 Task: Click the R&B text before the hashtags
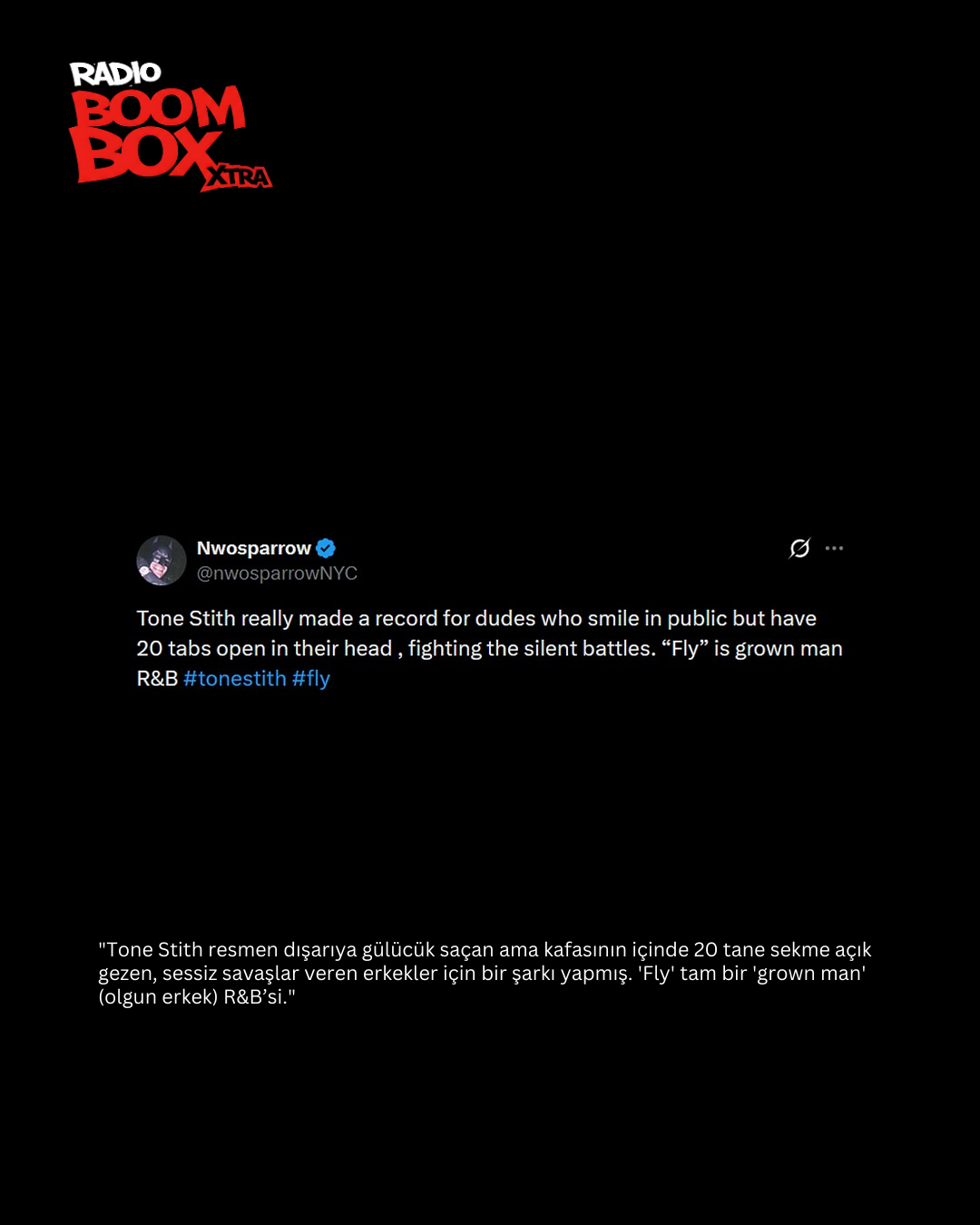click(x=157, y=679)
